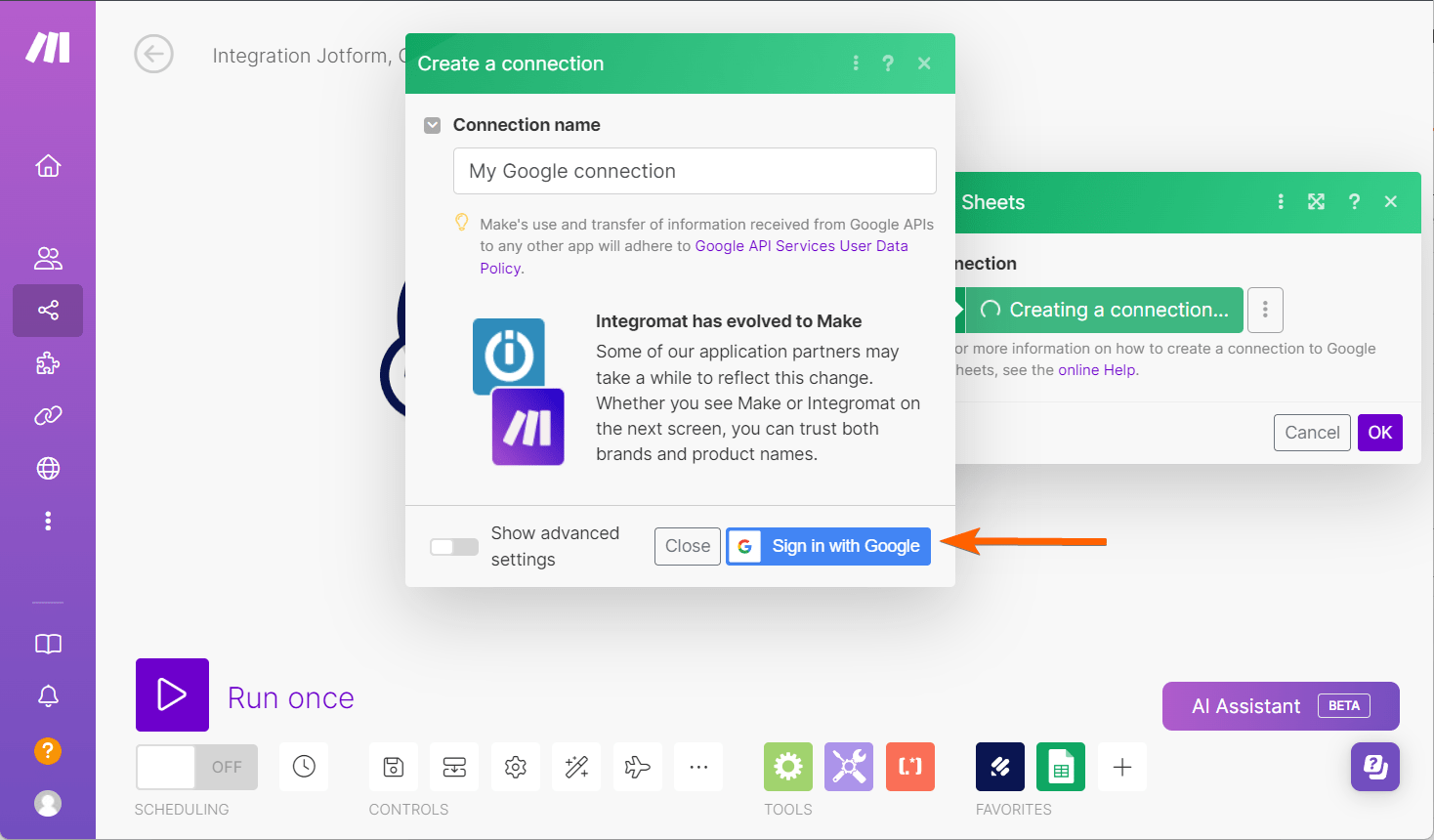
Task: Click the Connection name input field
Action: tap(695, 171)
